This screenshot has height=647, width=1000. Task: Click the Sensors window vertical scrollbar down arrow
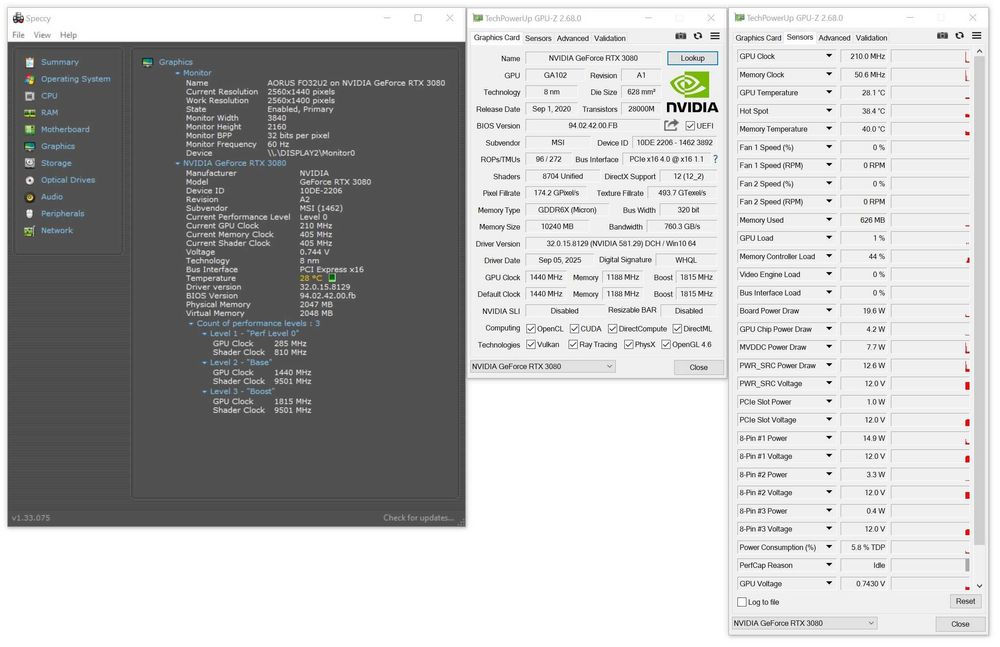tap(980, 585)
